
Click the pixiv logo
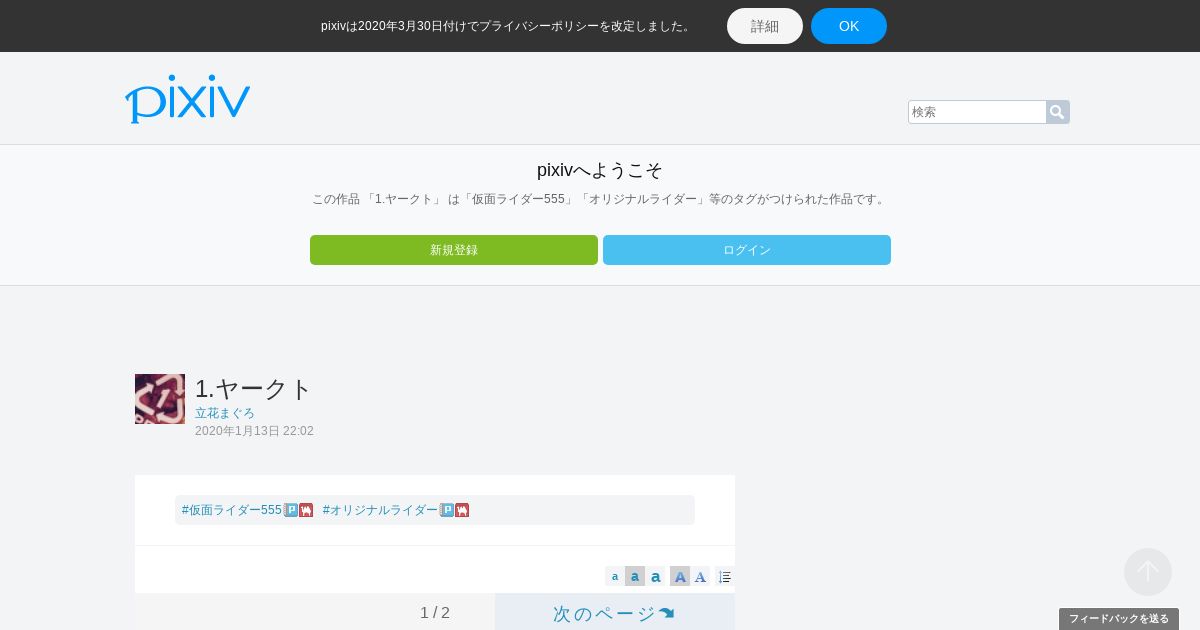(187, 99)
